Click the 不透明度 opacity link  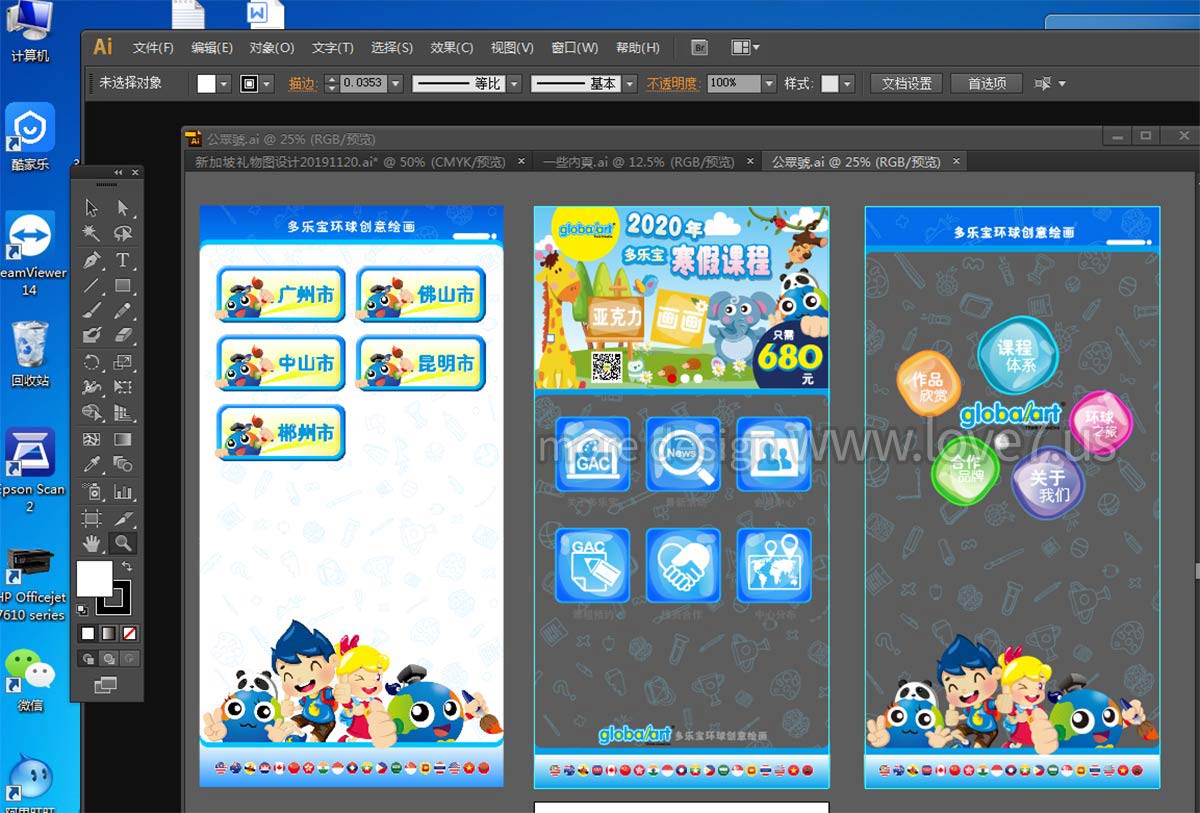(672, 84)
